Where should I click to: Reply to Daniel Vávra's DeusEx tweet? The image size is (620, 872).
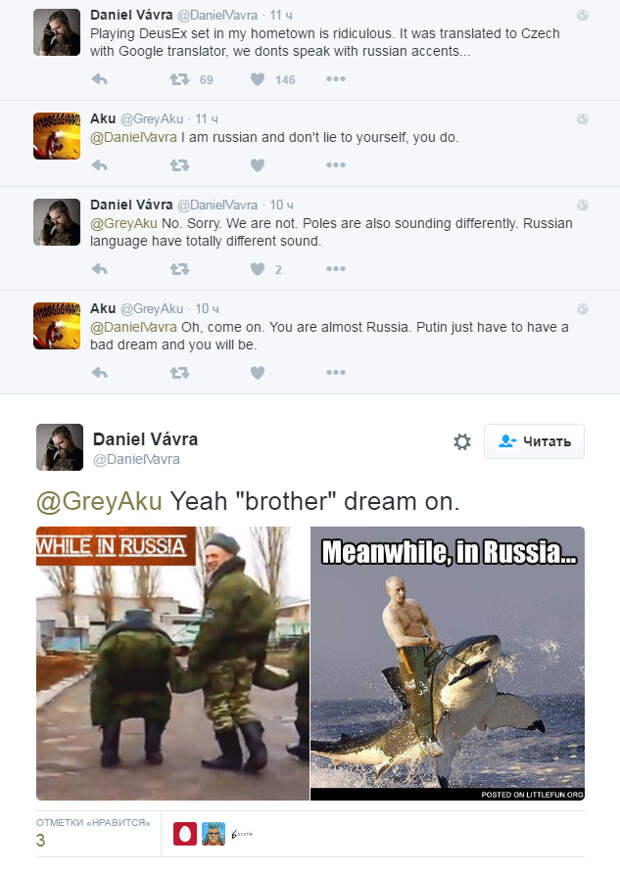point(100,80)
